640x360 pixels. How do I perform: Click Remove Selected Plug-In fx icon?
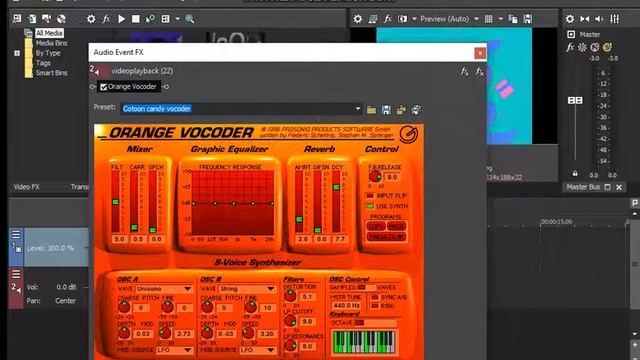[480, 71]
